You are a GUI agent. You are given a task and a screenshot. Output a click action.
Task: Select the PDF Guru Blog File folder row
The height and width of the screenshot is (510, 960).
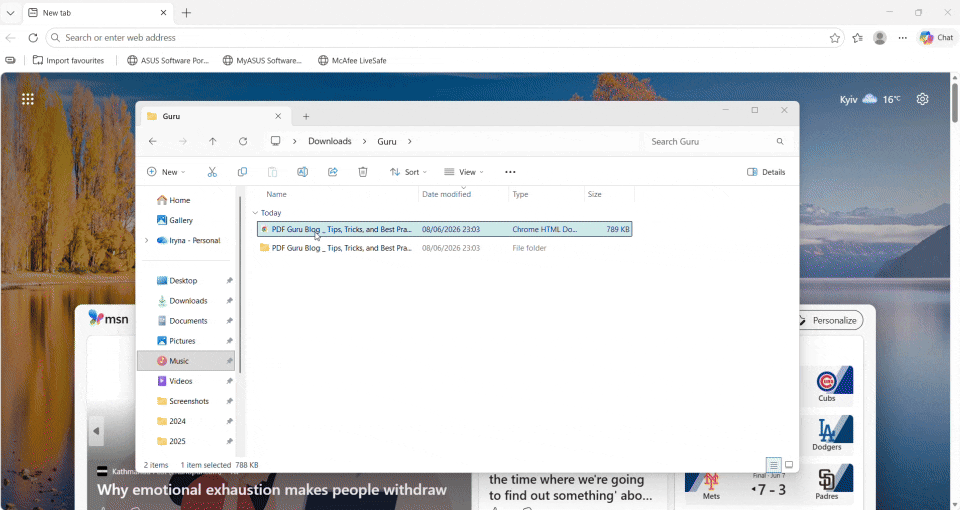(444, 248)
